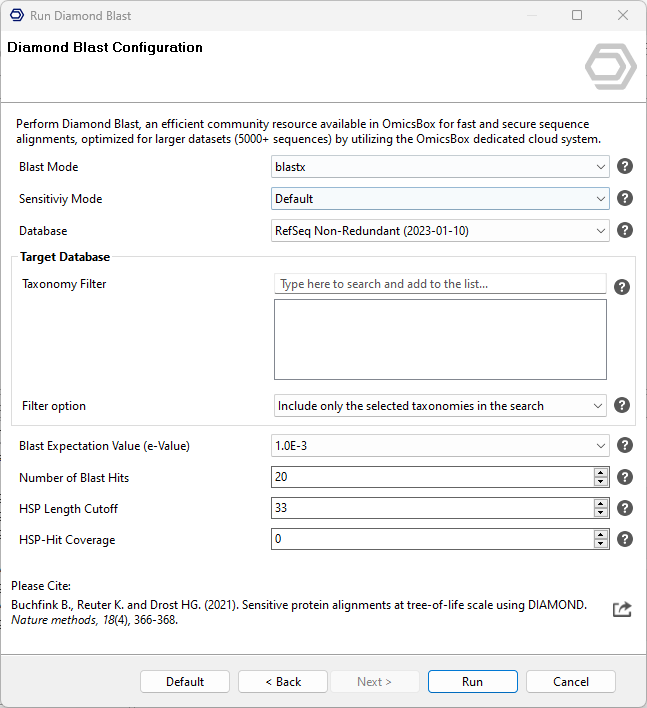Open the citation external link icon
The image size is (647, 708).
point(622,609)
